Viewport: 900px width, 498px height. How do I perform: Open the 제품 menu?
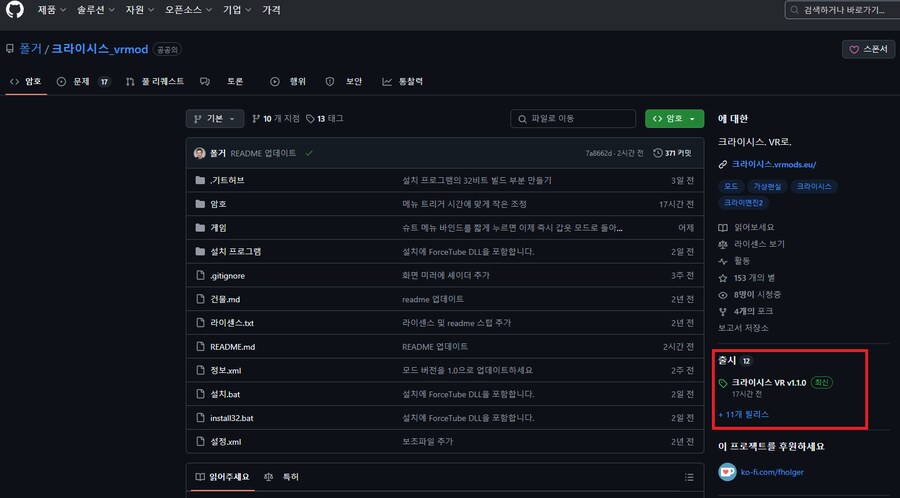pyautogui.click(x=52, y=10)
